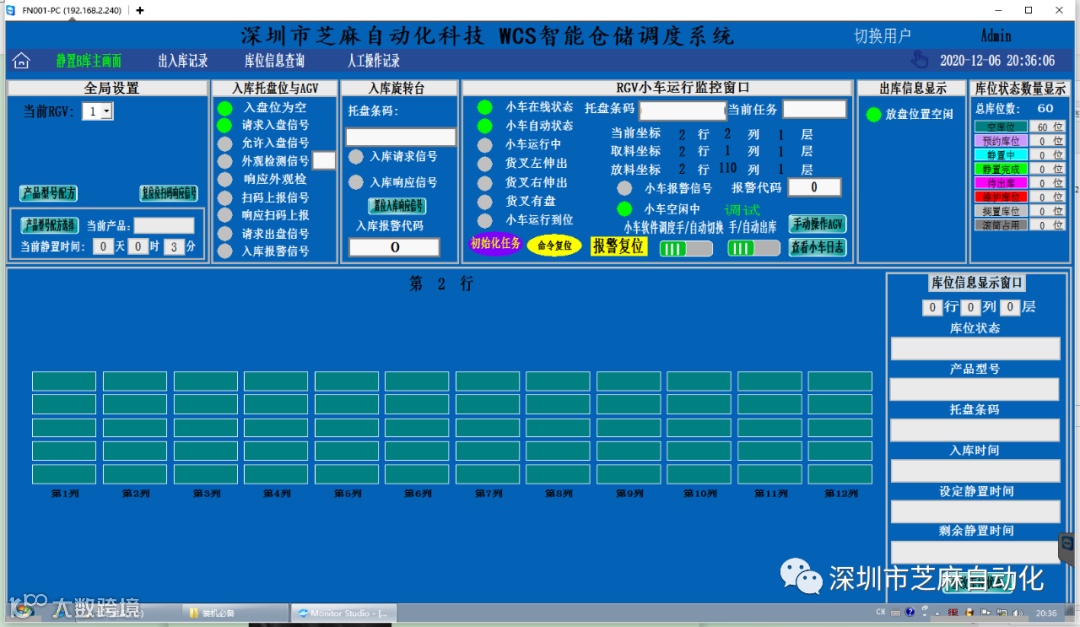This screenshot has height=627, width=1080.
Task: Go to the home screen icon
Action: coord(21,61)
